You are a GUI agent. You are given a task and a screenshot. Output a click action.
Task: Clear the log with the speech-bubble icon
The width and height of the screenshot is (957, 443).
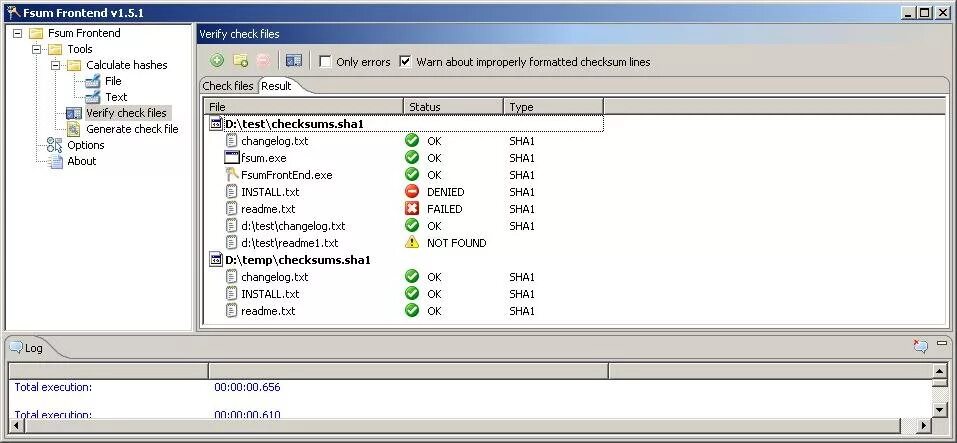click(x=920, y=346)
